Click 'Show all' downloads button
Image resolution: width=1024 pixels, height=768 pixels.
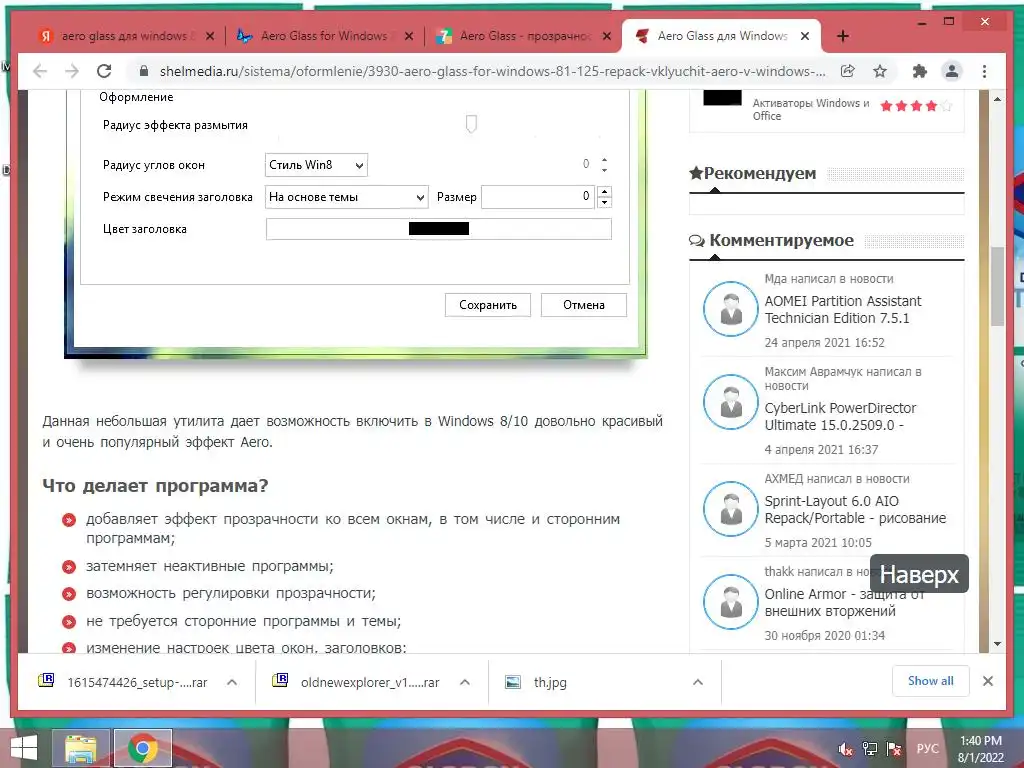tap(931, 681)
